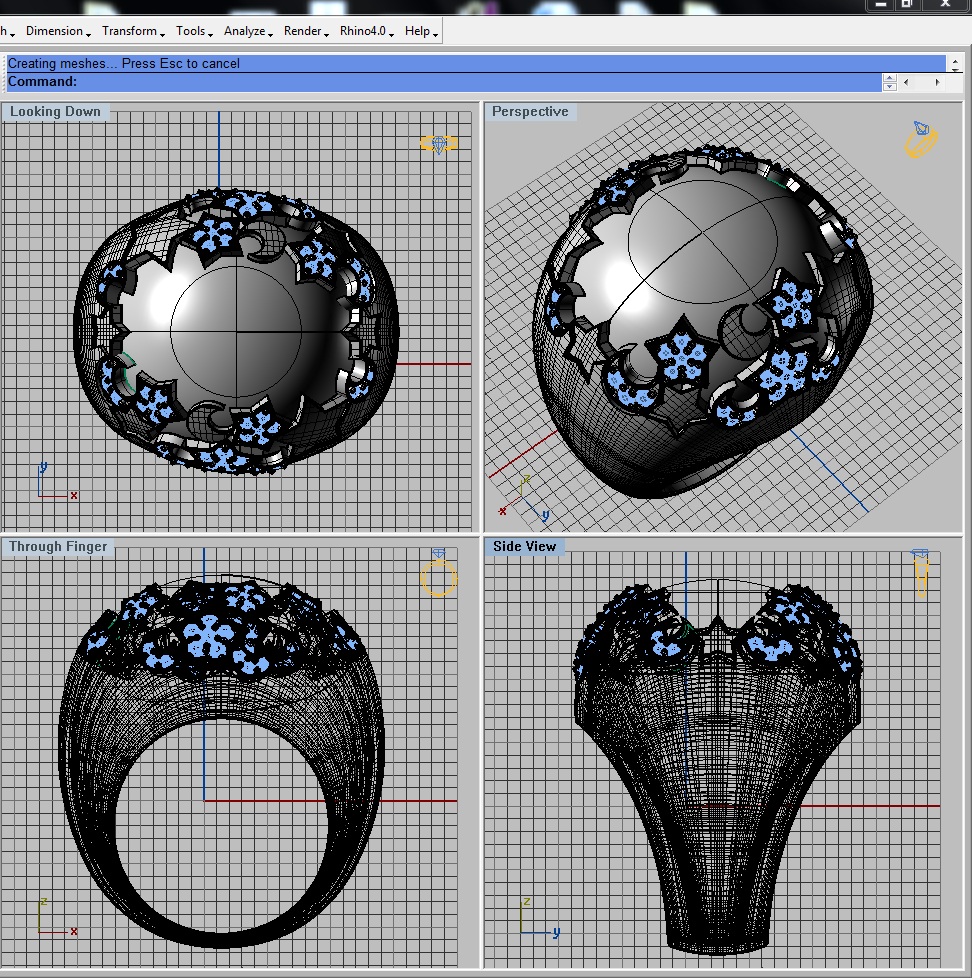Minimize the application window
The height and width of the screenshot is (978, 972).
(880, 4)
